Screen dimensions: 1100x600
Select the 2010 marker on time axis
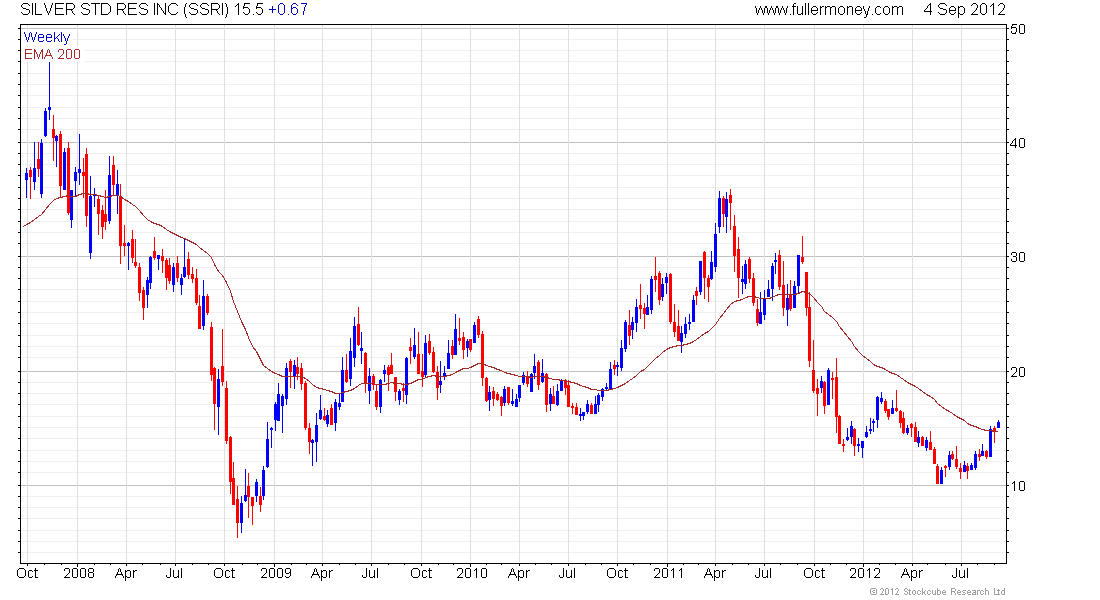click(x=471, y=573)
